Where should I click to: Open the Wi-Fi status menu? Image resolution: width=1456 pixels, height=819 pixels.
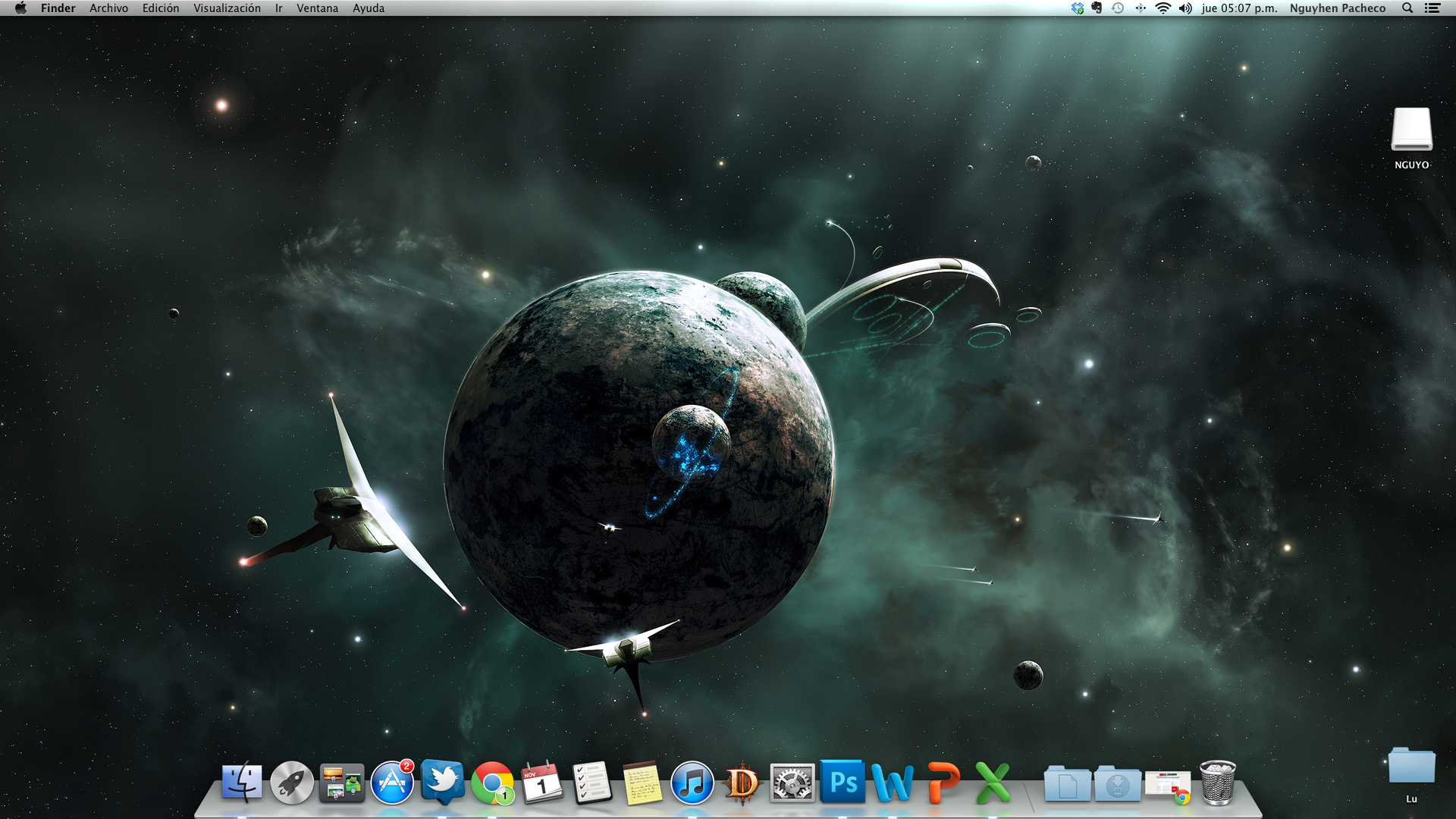(x=1163, y=8)
